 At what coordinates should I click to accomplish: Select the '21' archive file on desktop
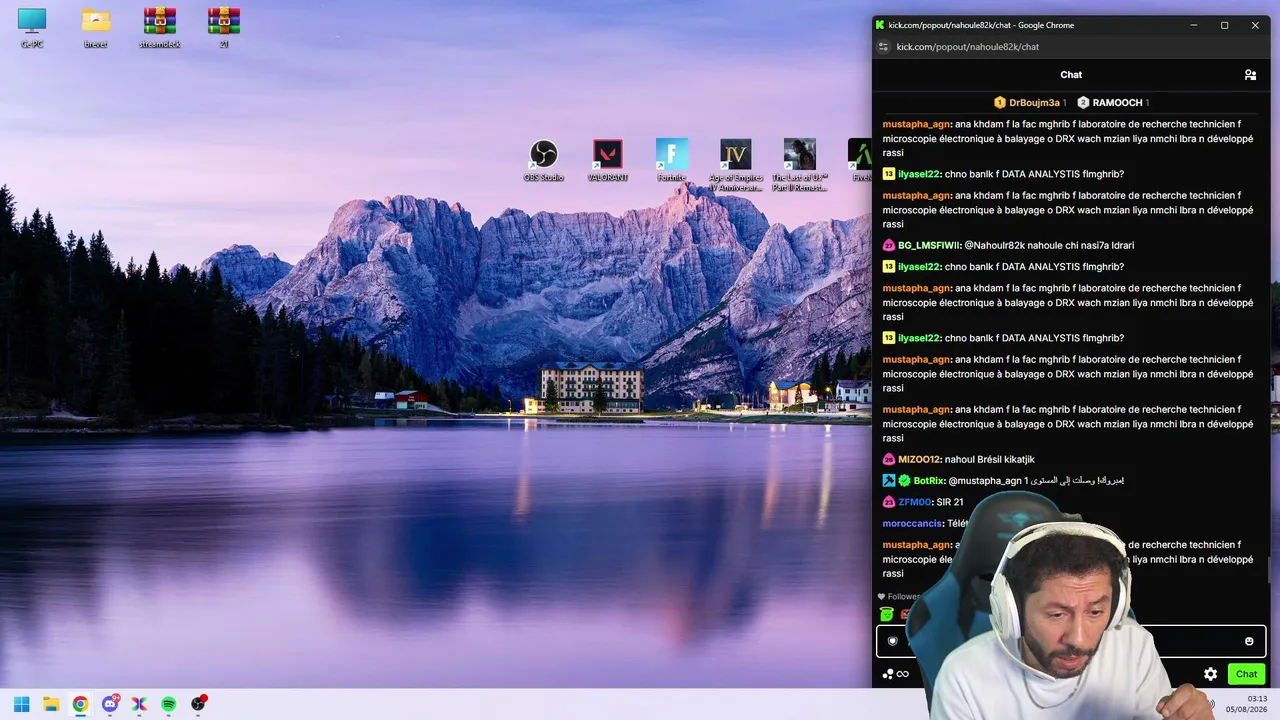[x=223, y=28]
